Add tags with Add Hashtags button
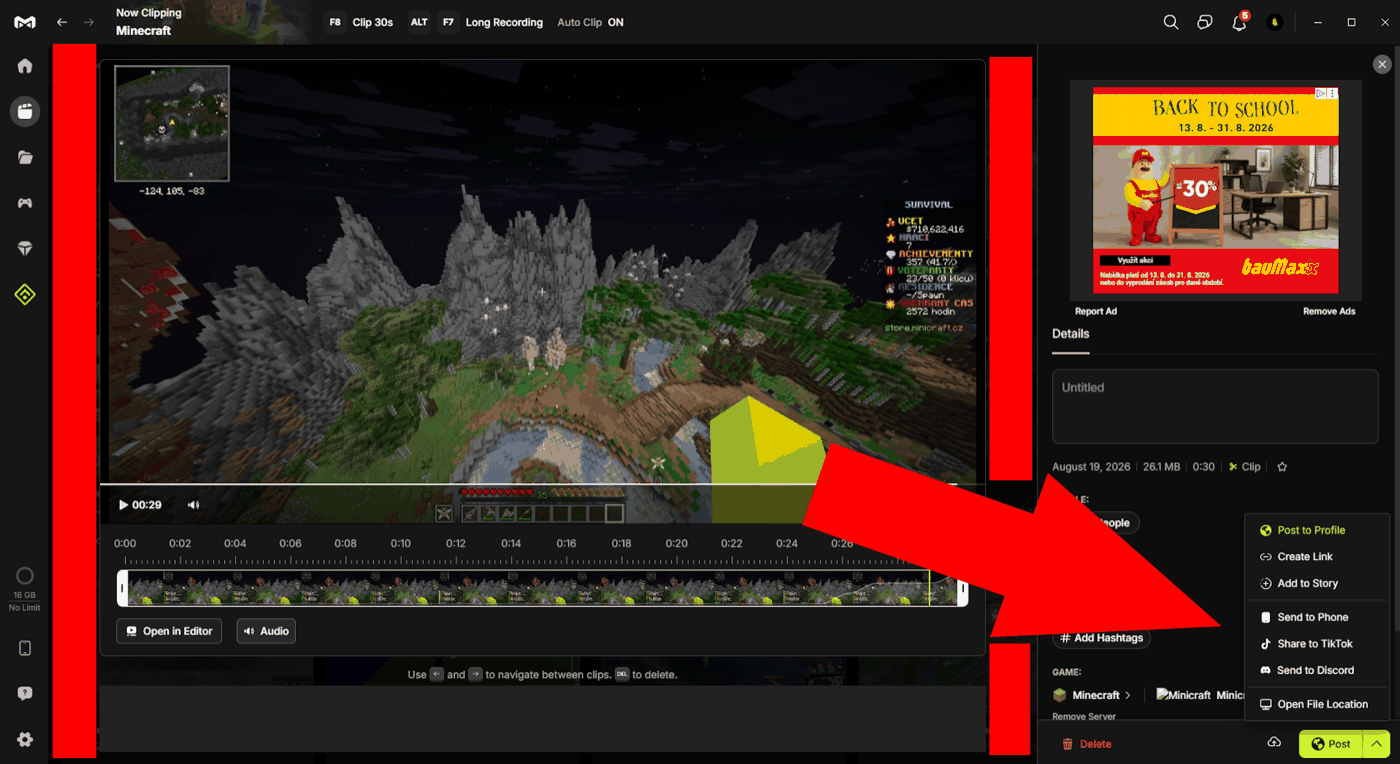1400x764 pixels. [1100, 638]
